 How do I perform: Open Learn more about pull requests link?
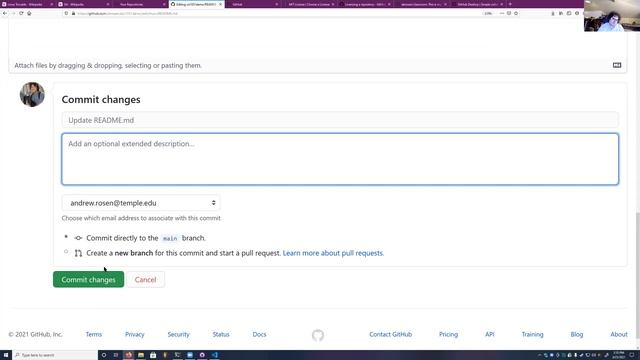point(333,253)
